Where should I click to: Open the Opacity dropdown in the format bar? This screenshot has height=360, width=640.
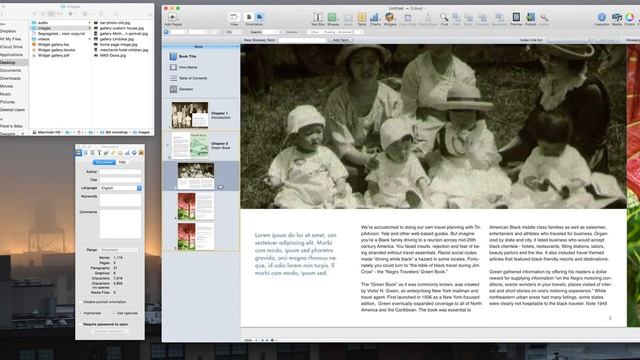[271, 32]
